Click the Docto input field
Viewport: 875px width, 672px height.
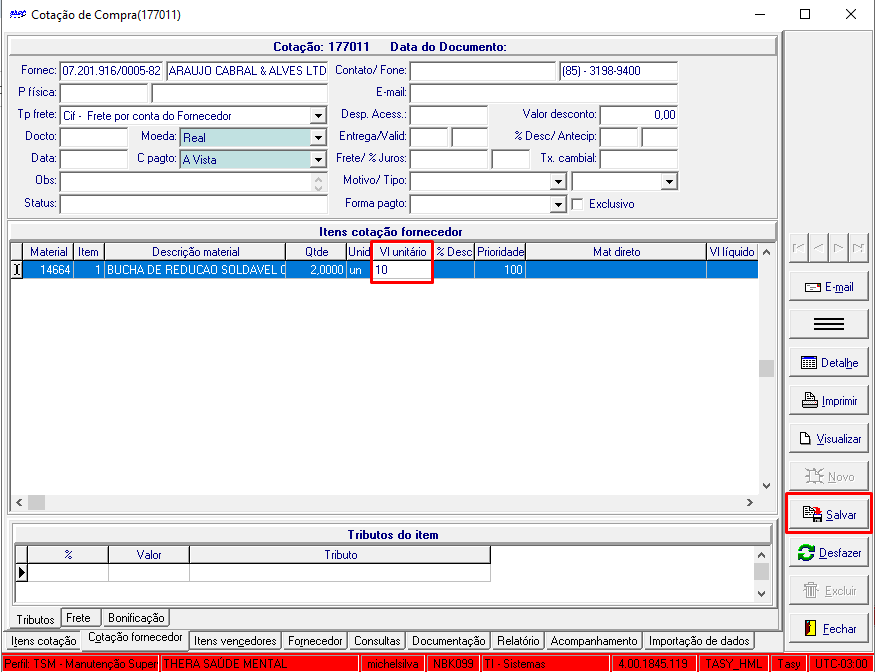click(x=94, y=137)
